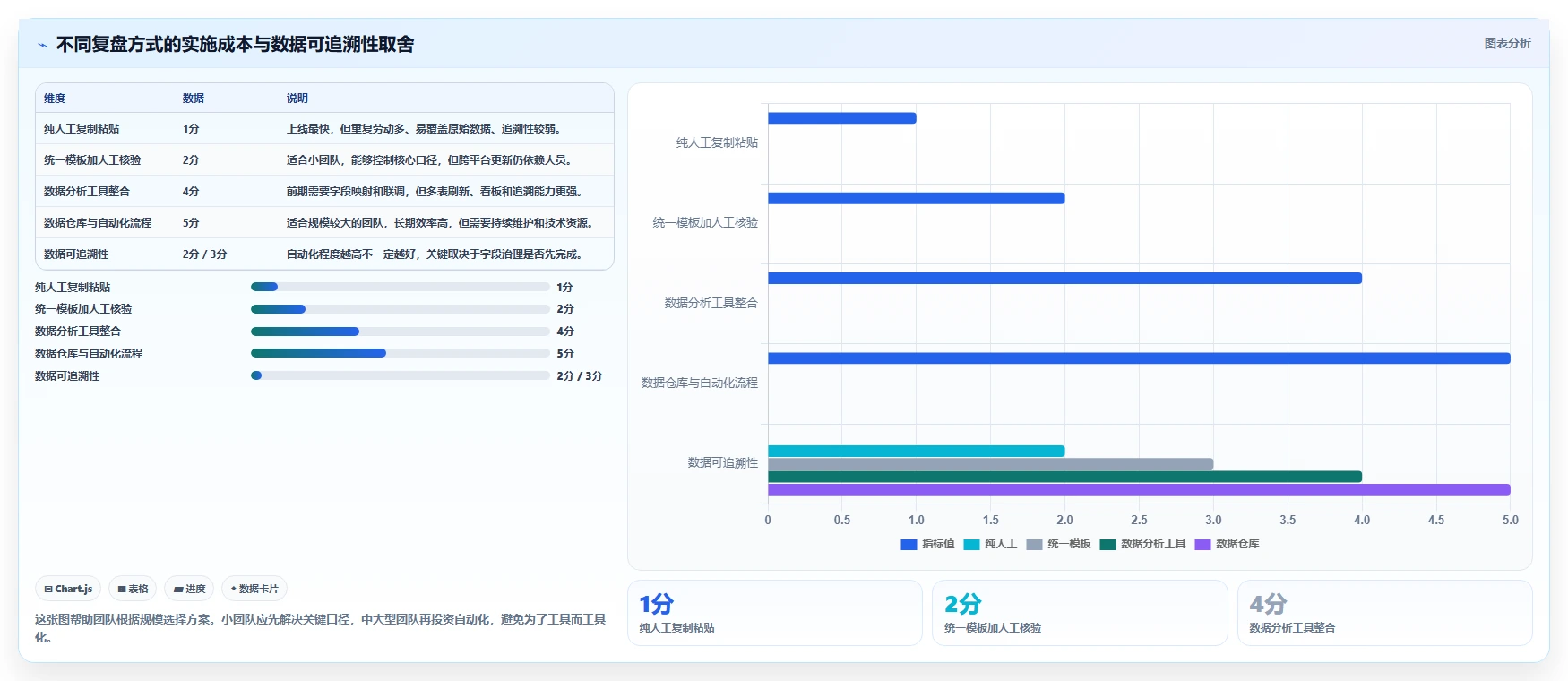Click the 纯人工复制粘贴 cell in the table
This screenshot has height=681, width=1568.
pyautogui.click(x=82, y=129)
